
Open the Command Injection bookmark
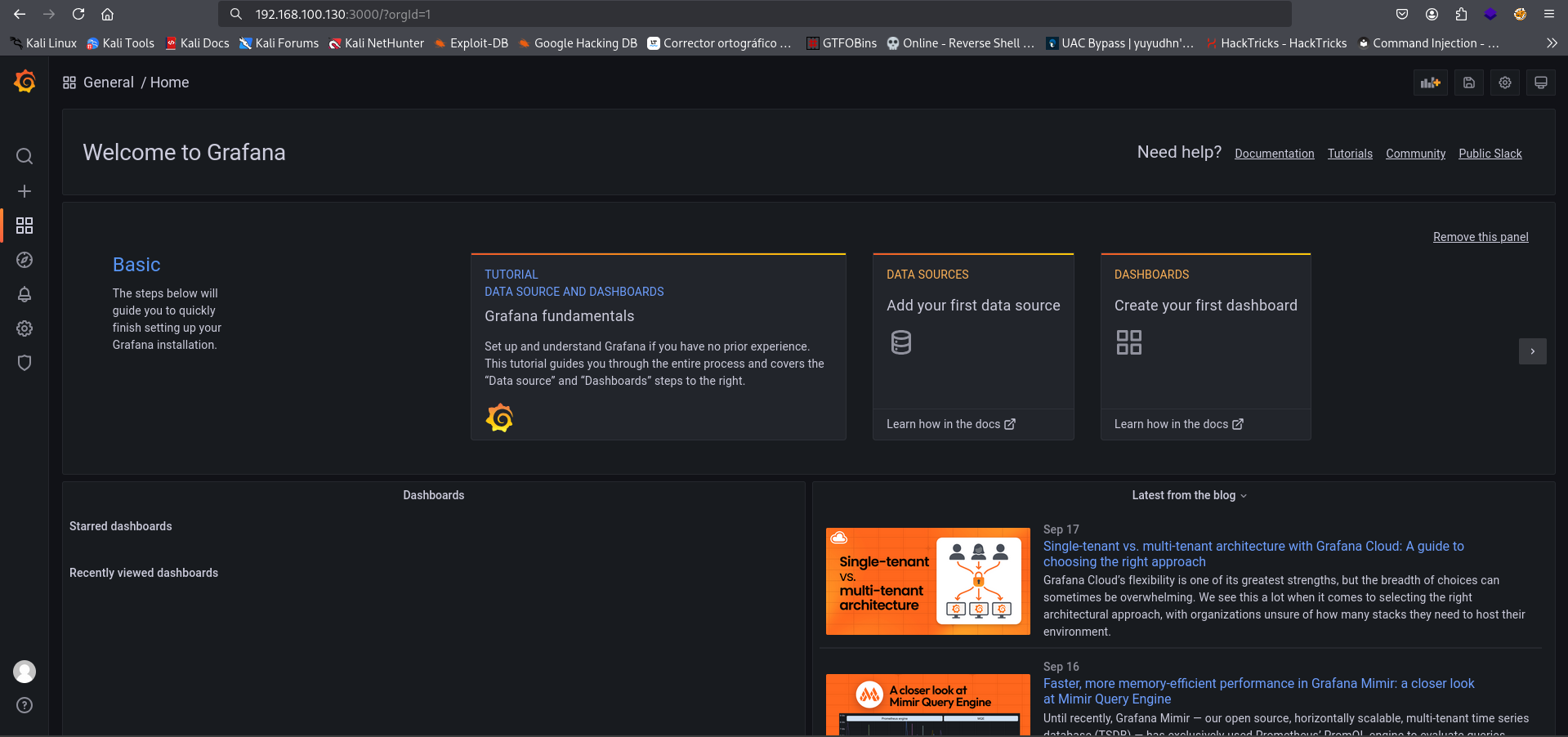click(1427, 43)
